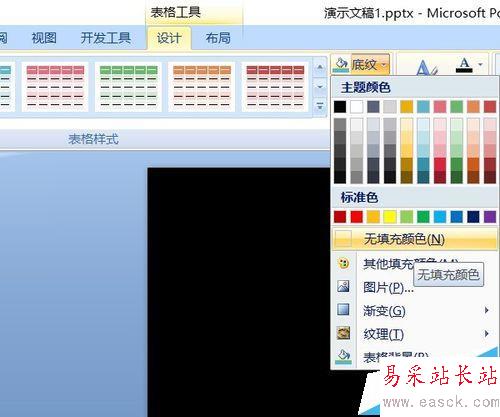500x417 pixels.
Task: Pick teal blue theme color swatch
Action: click(423, 107)
